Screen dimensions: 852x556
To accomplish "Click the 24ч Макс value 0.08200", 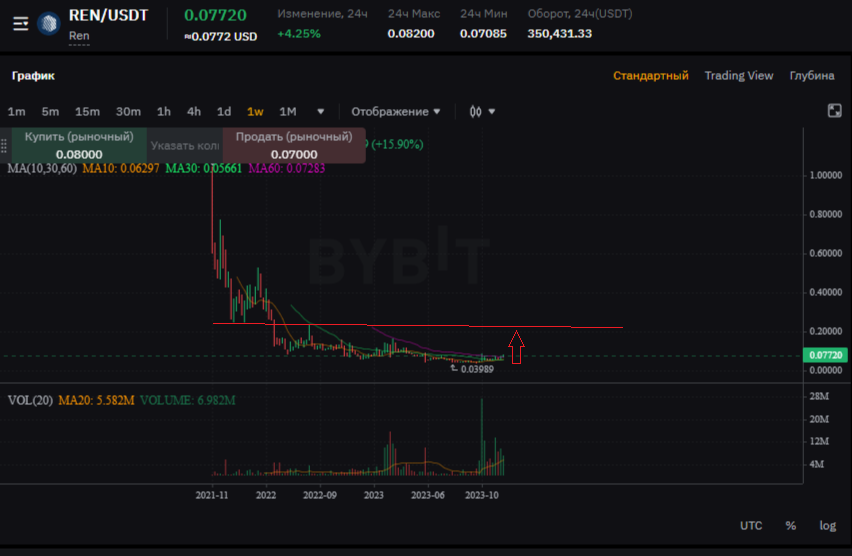I will coord(411,34).
